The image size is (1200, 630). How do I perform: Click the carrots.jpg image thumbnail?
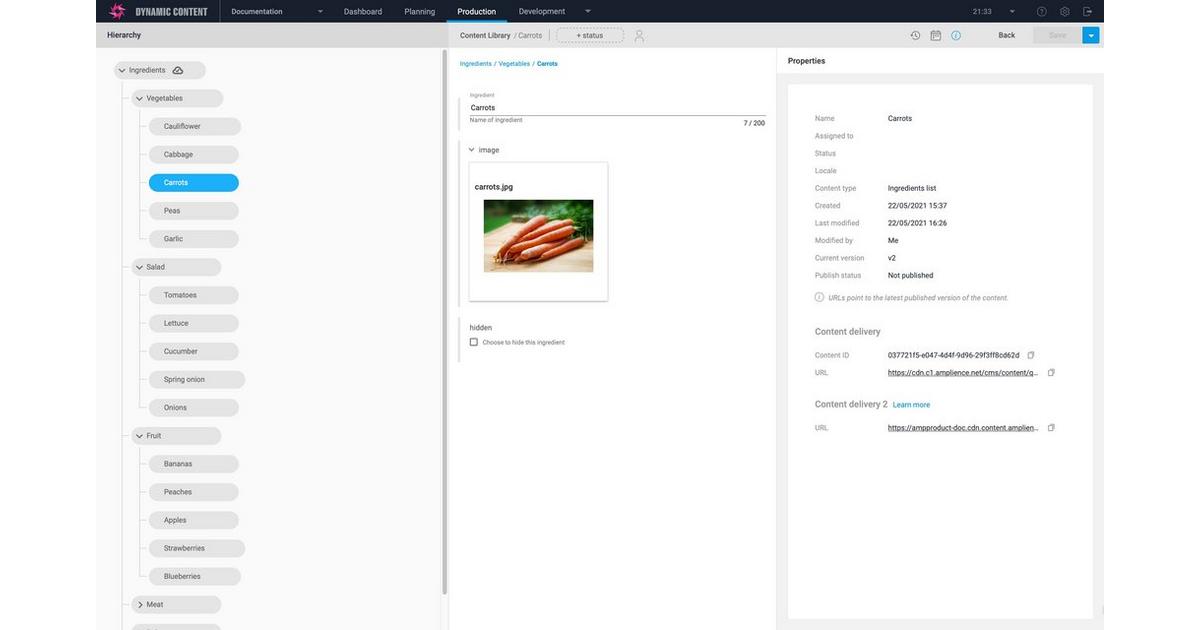tap(538, 236)
